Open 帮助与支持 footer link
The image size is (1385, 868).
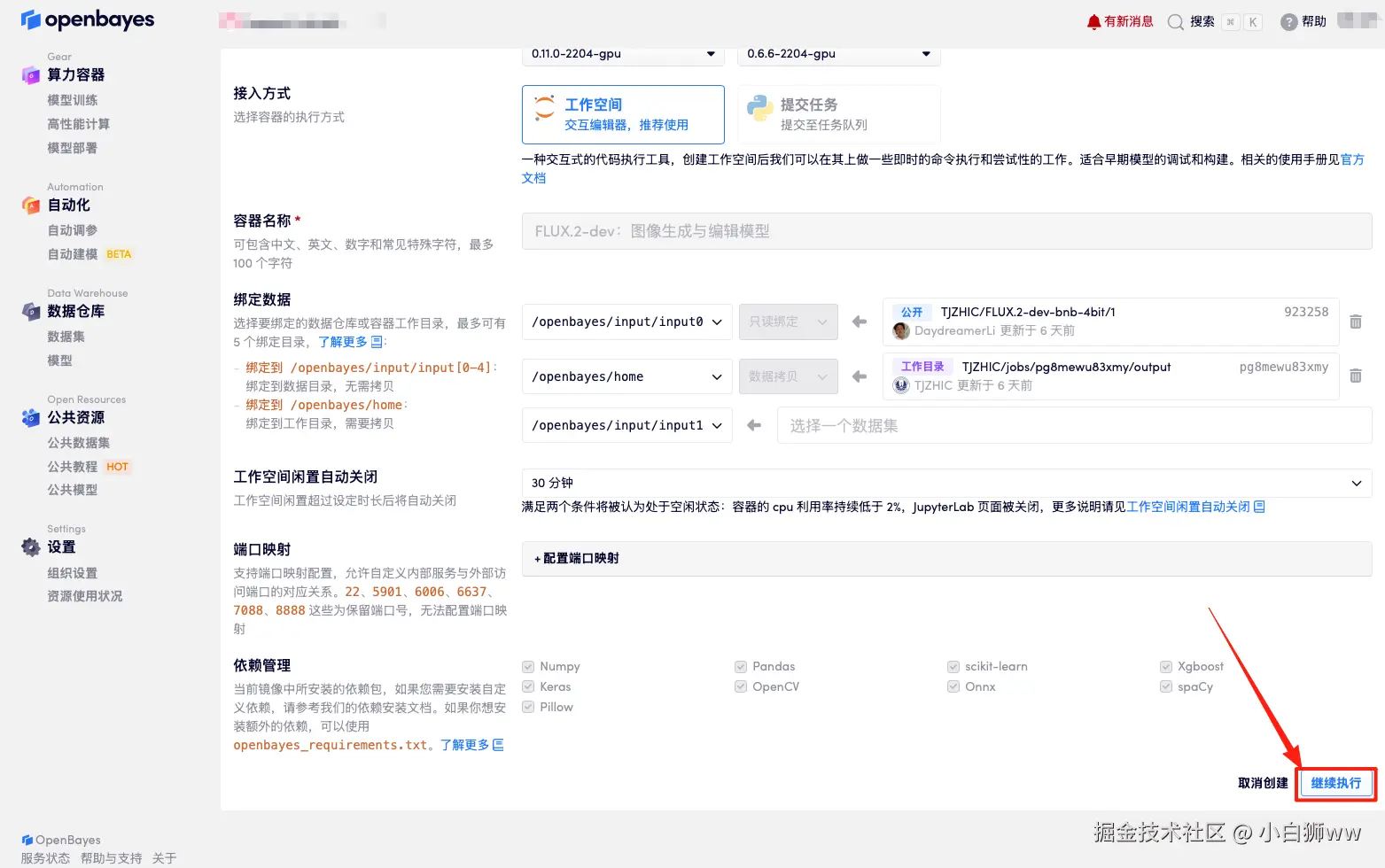click(x=111, y=858)
